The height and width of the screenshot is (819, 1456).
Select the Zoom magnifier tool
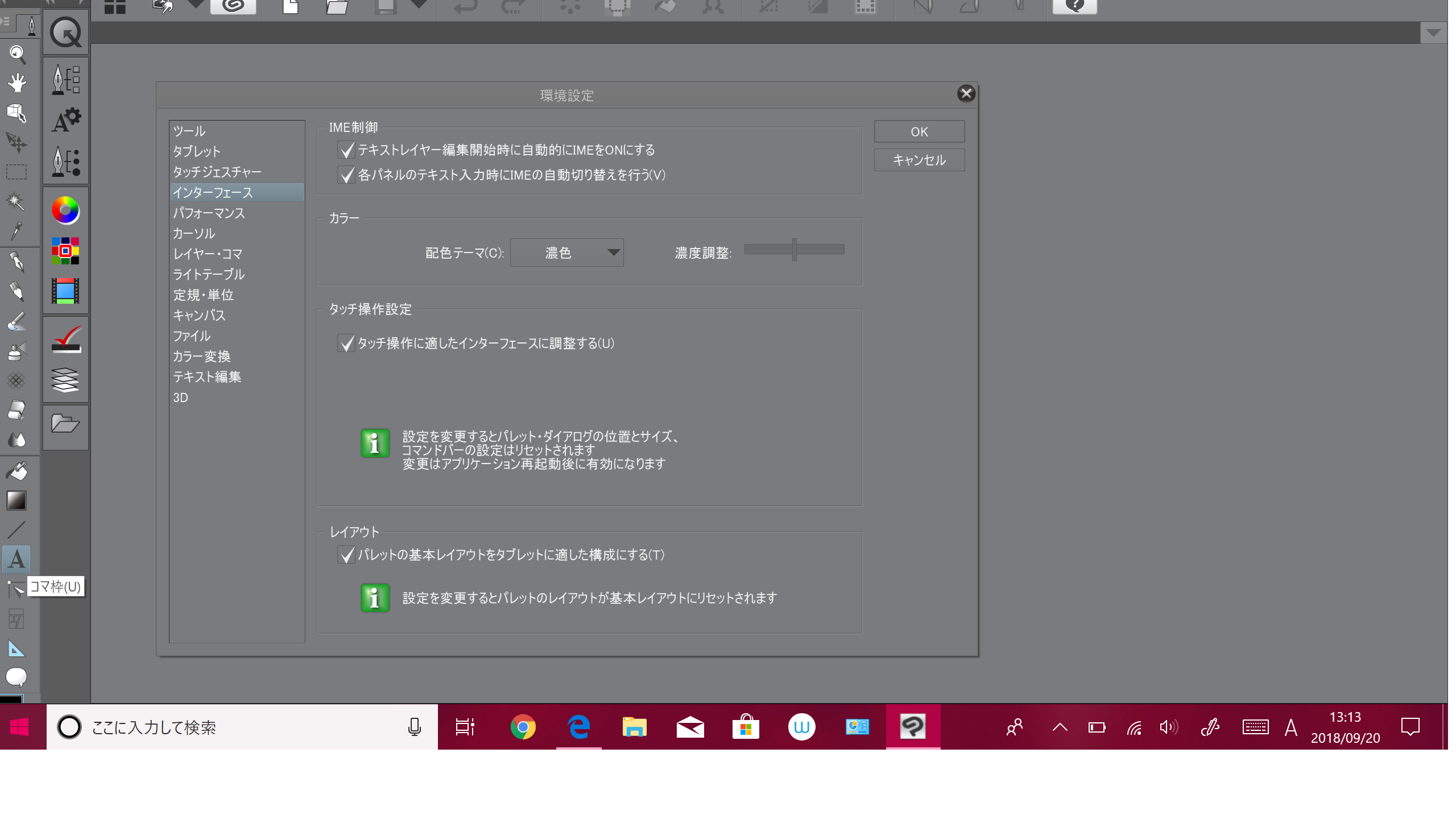pos(17,54)
